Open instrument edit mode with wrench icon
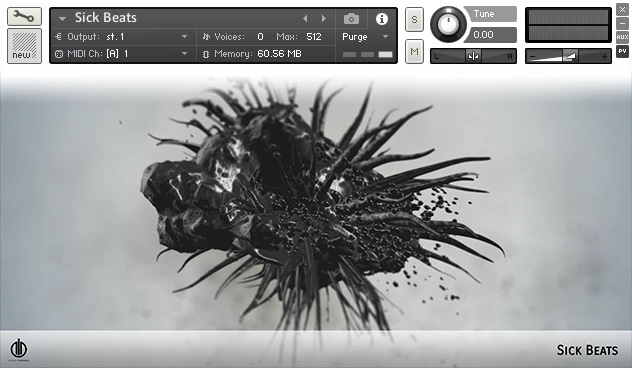 24,17
